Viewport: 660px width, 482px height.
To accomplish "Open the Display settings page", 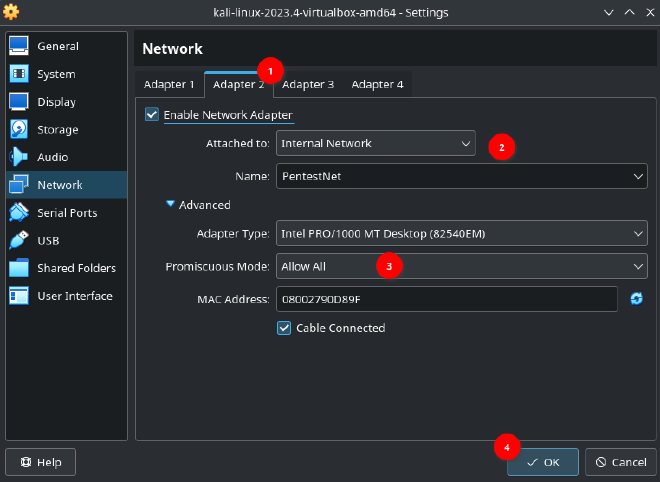I will click(67, 101).
